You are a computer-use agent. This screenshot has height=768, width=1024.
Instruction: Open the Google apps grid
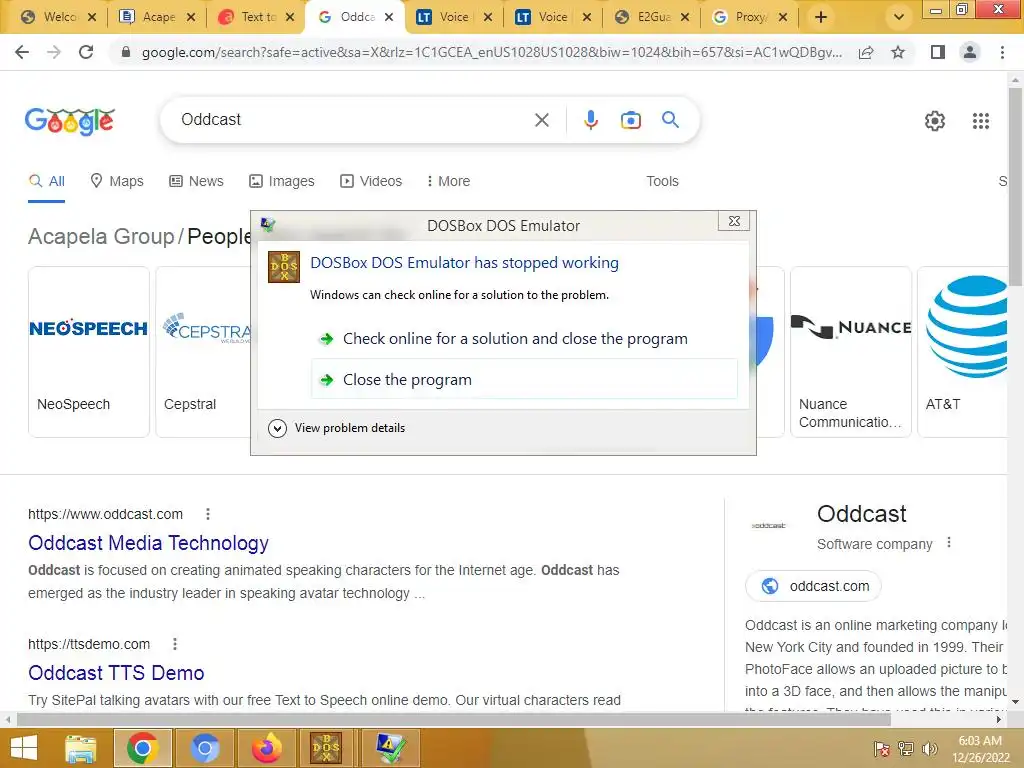[980, 121]
